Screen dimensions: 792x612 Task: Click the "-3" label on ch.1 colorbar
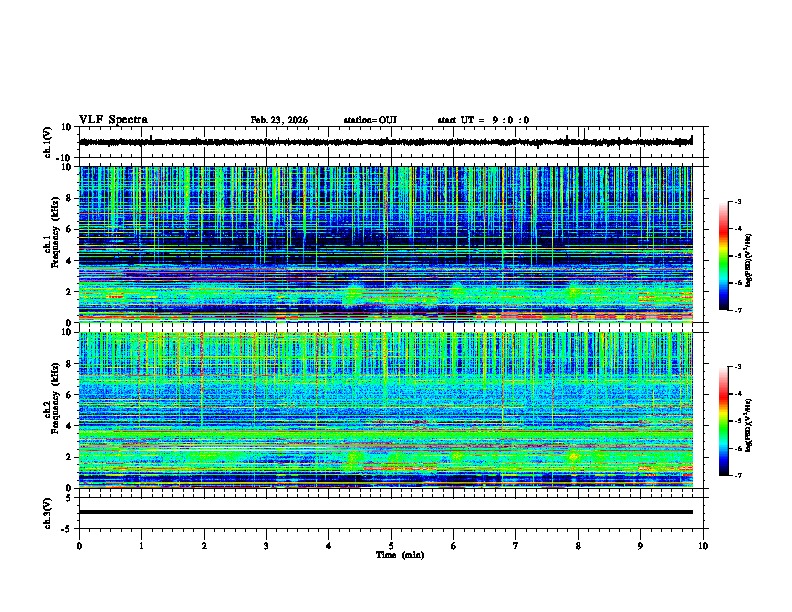pos(738,201)
